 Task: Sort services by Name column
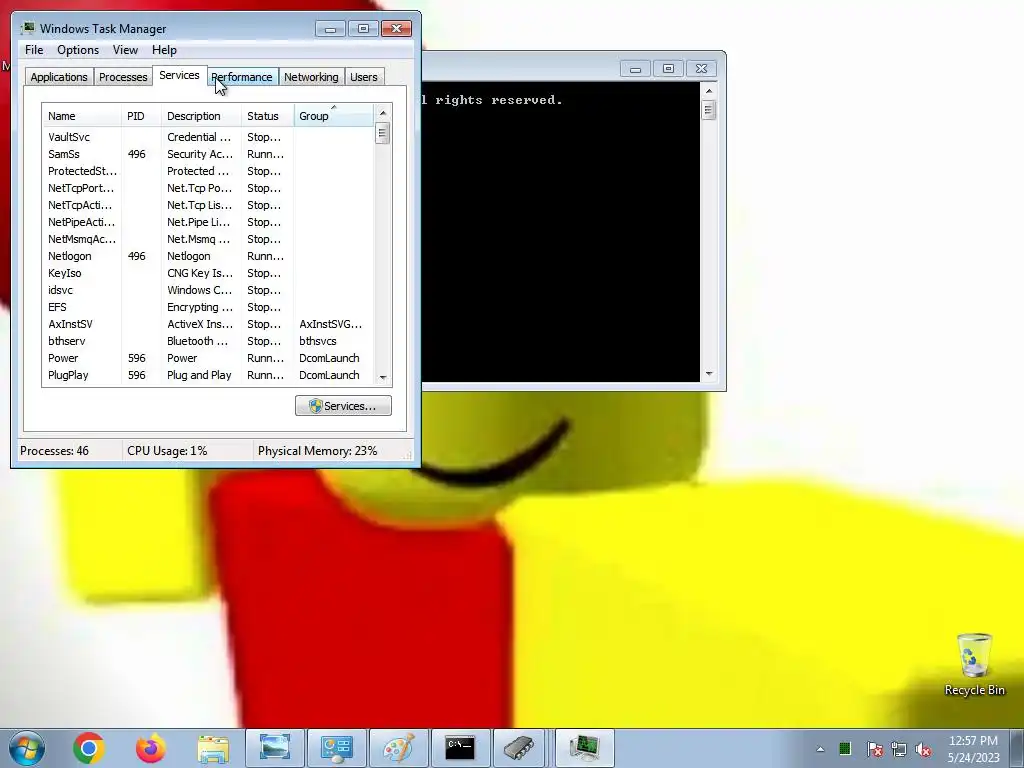click(82, 116)
